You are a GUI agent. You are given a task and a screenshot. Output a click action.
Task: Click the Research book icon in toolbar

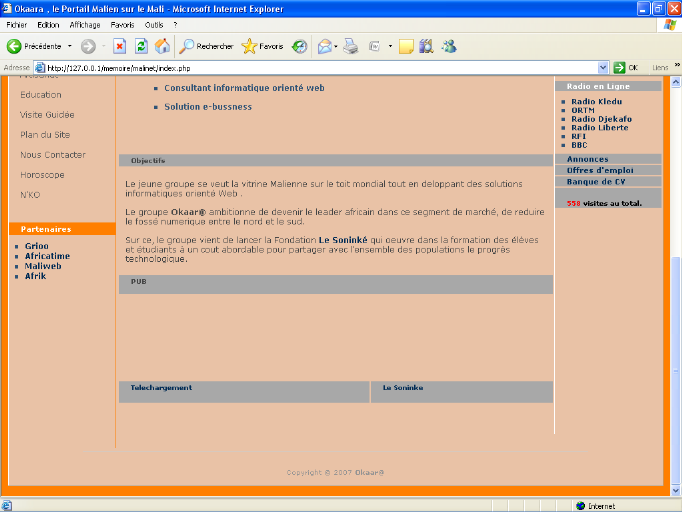click(426, 46)
